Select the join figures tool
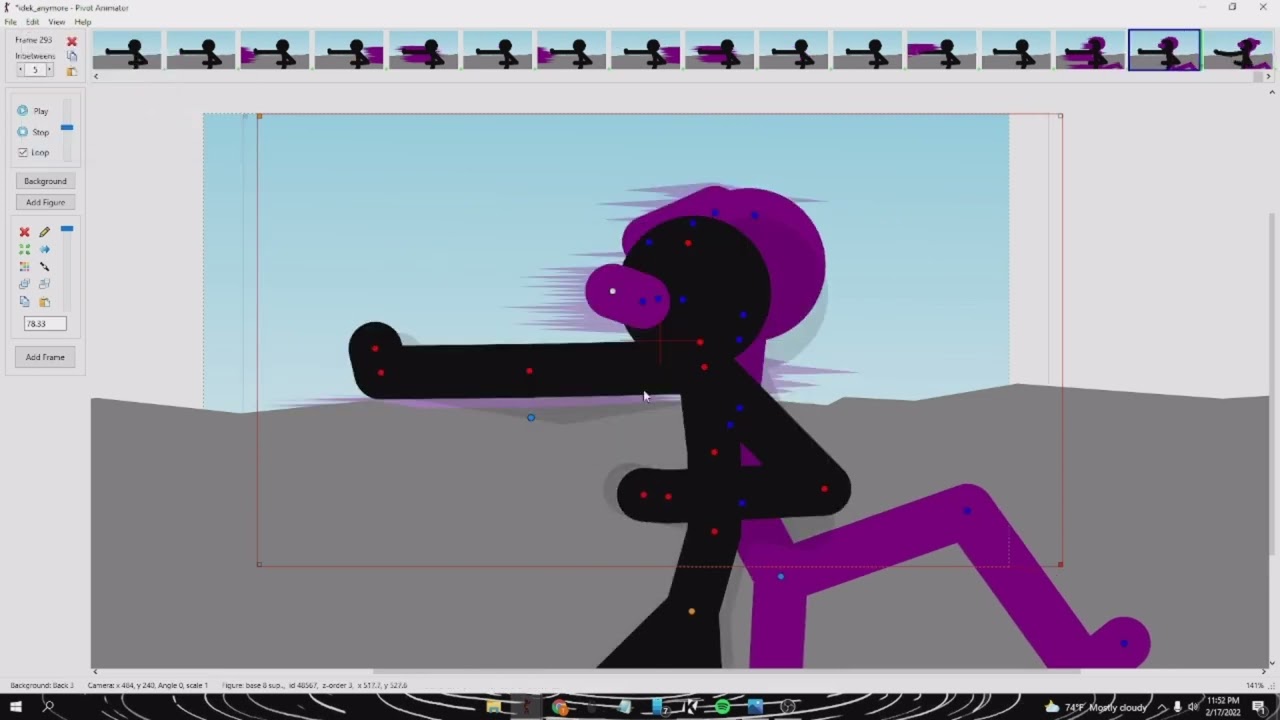 44,267
